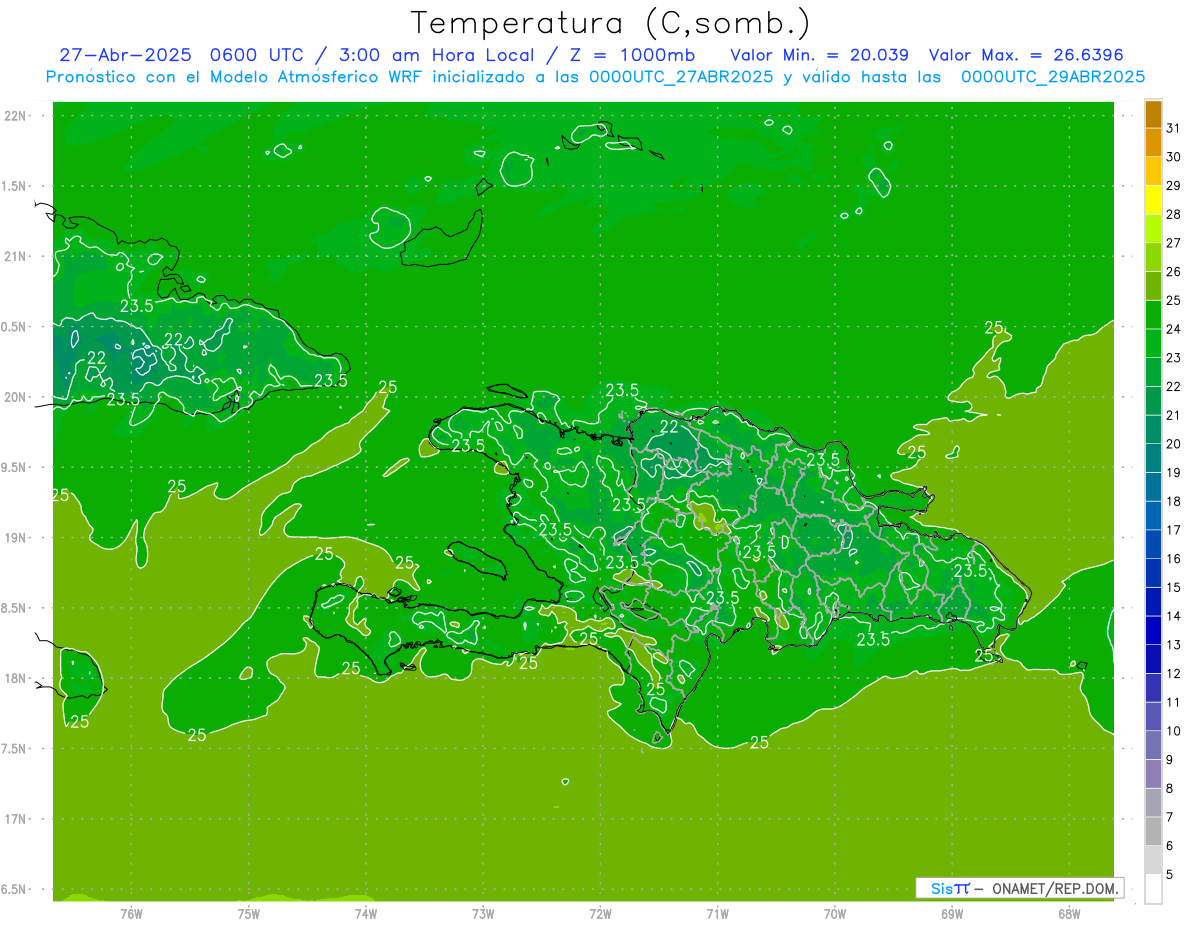Click the "75W" longitude axis label
The width and height of the screenshot is (1200, 927).
(248, 914)
